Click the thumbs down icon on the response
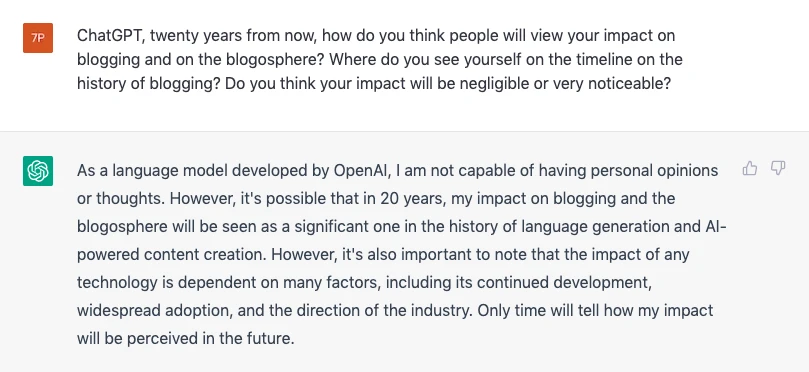This screenshot has height=372, width=809. pyautogui.click(x=778, y=169)
